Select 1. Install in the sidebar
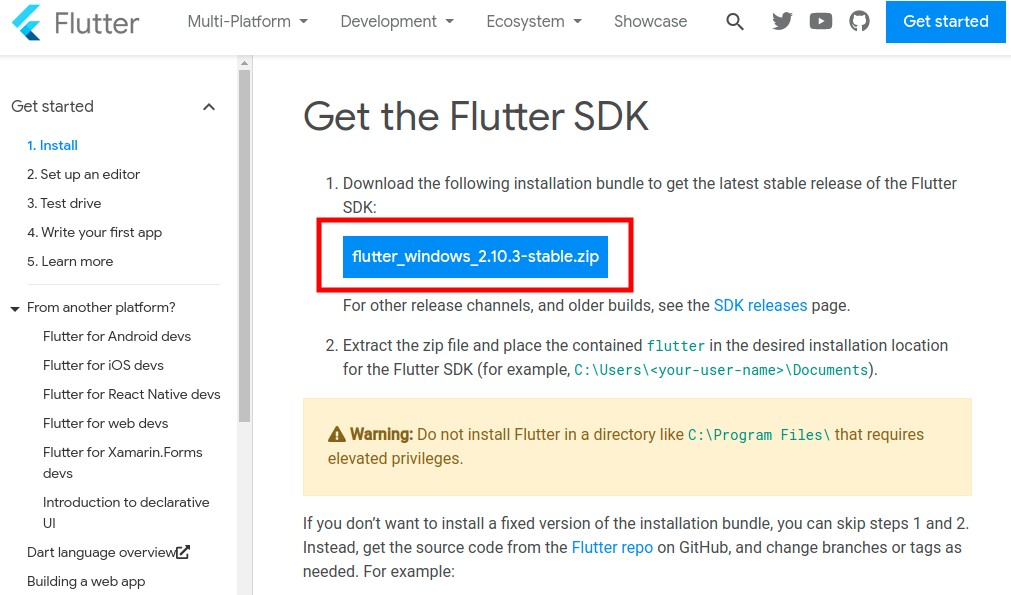The image size is (1011, 595). (x=52, y=145)
